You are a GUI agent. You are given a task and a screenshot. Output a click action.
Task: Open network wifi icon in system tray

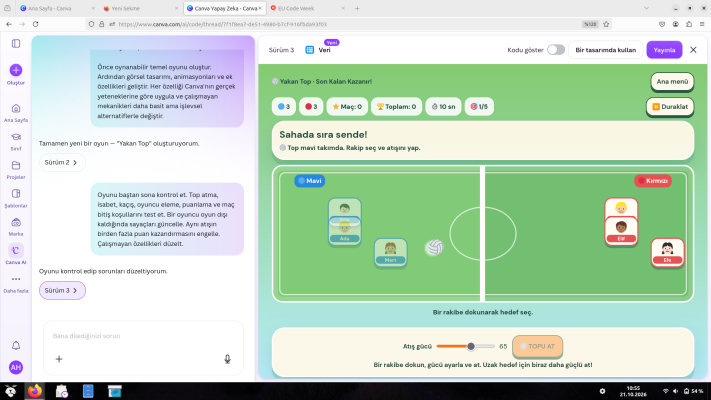(665, 391)
